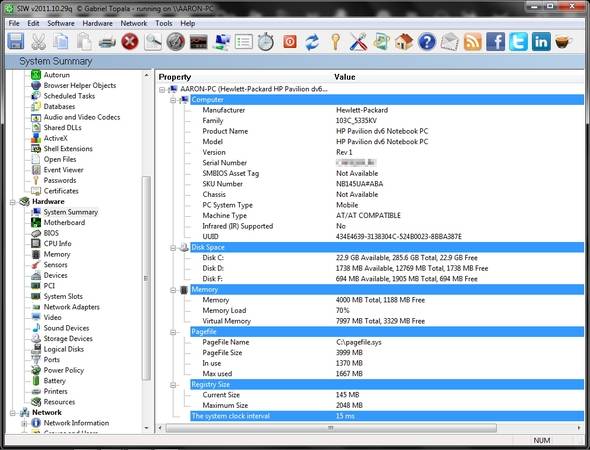Select Motherboard in the tree
This screenshot has width=590, height=450.
click(x=64, y=222)
